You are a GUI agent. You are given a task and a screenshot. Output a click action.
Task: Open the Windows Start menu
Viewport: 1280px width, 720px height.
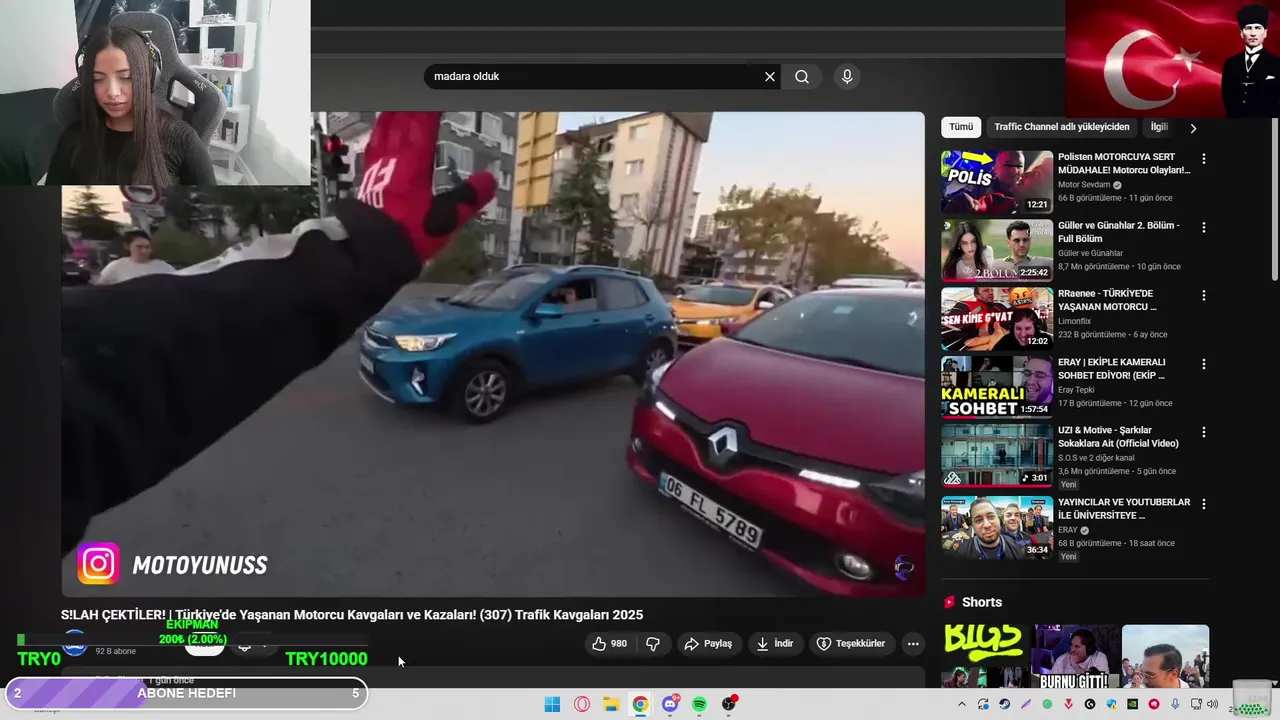coord(552,704)
